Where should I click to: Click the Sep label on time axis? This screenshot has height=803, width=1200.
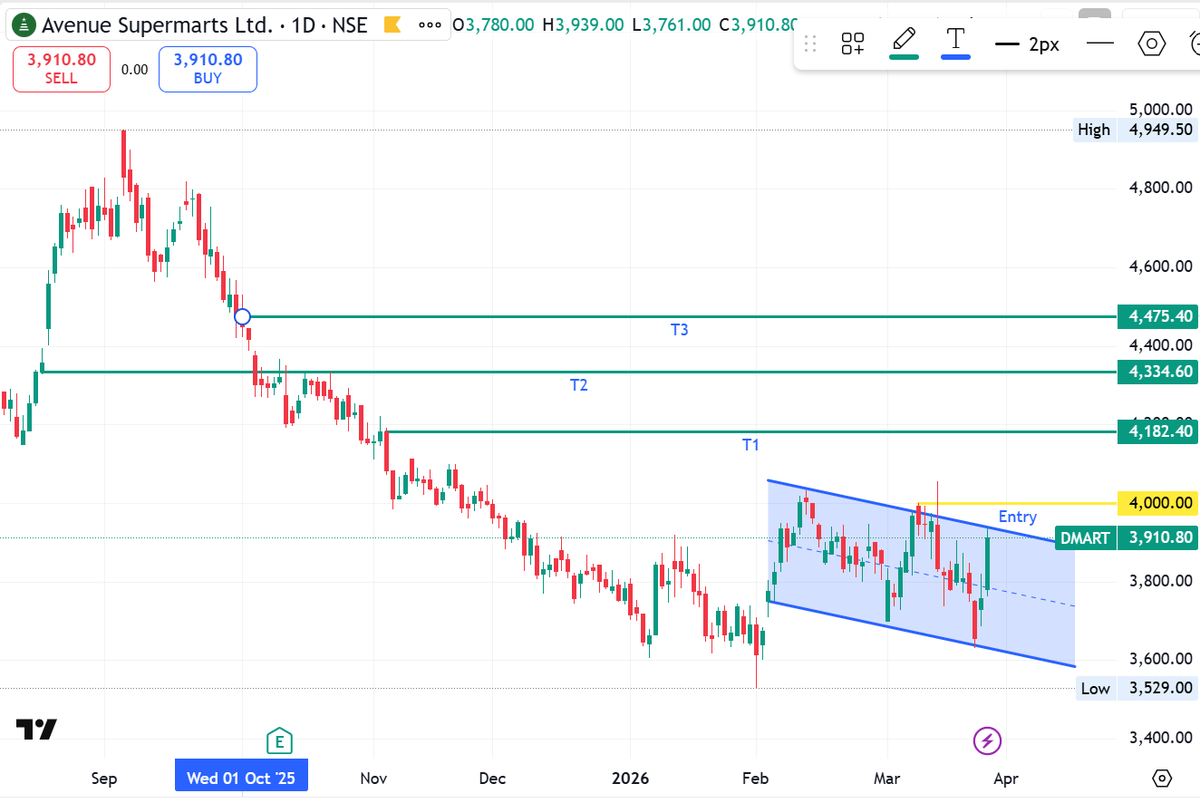tap(104, 778)
